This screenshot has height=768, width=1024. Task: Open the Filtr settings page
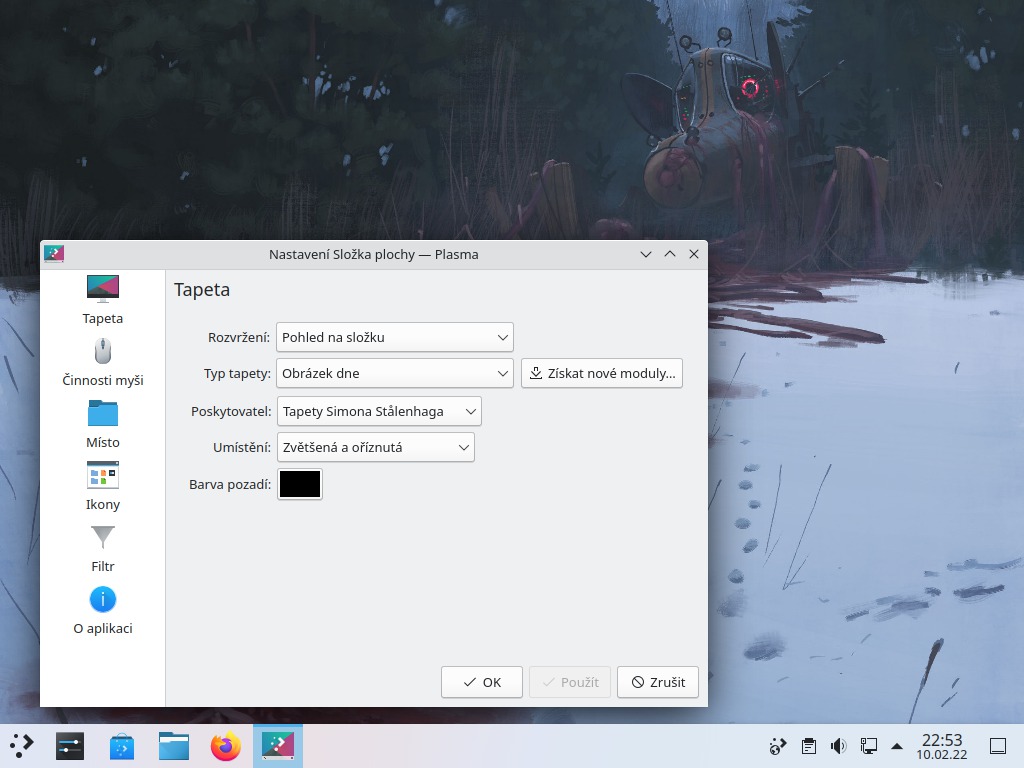click(x=103, y=549)
